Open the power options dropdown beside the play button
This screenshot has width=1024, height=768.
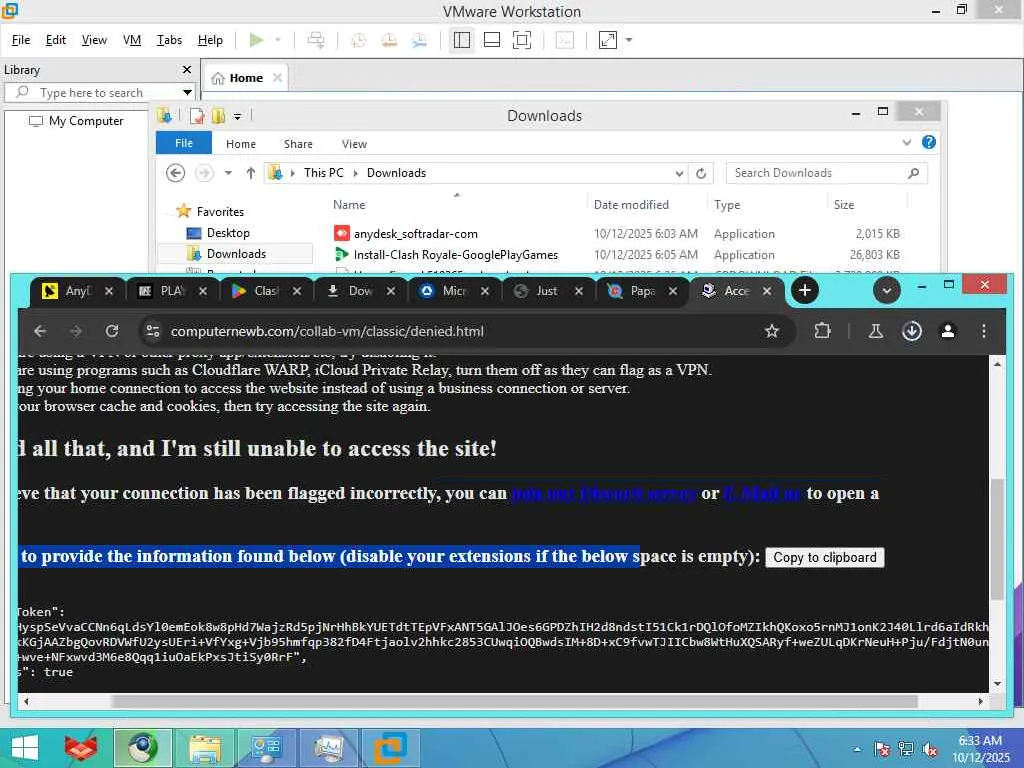pos(278,40)
